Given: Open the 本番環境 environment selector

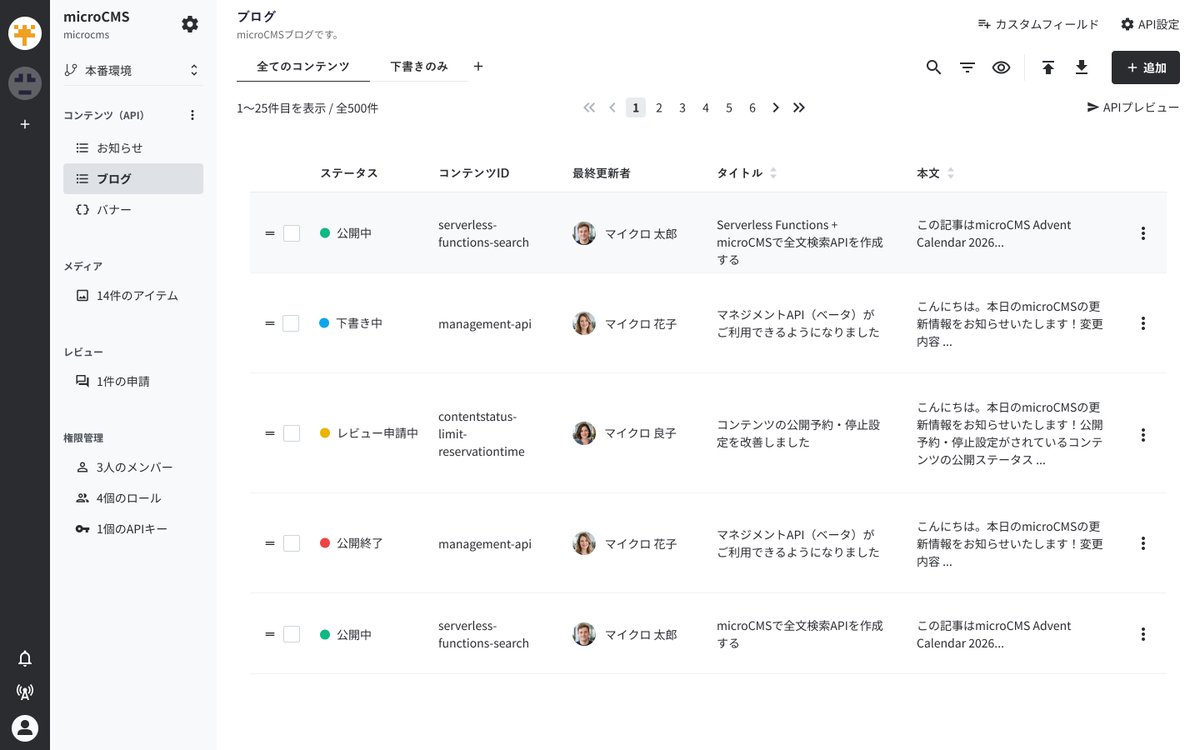Looking at the screenshot, I should point(132,70).
